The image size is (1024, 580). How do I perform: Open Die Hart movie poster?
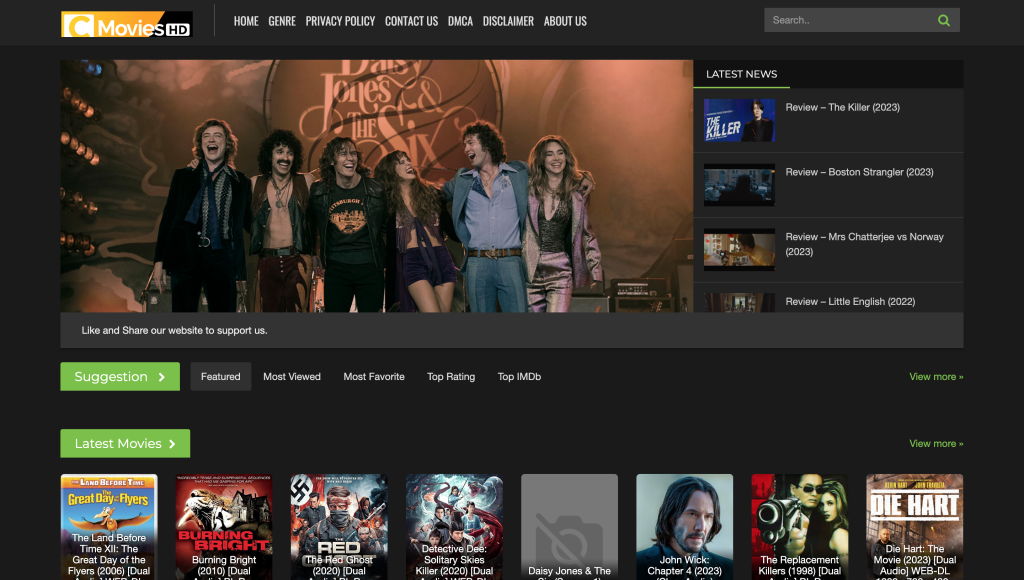[914, 526]
